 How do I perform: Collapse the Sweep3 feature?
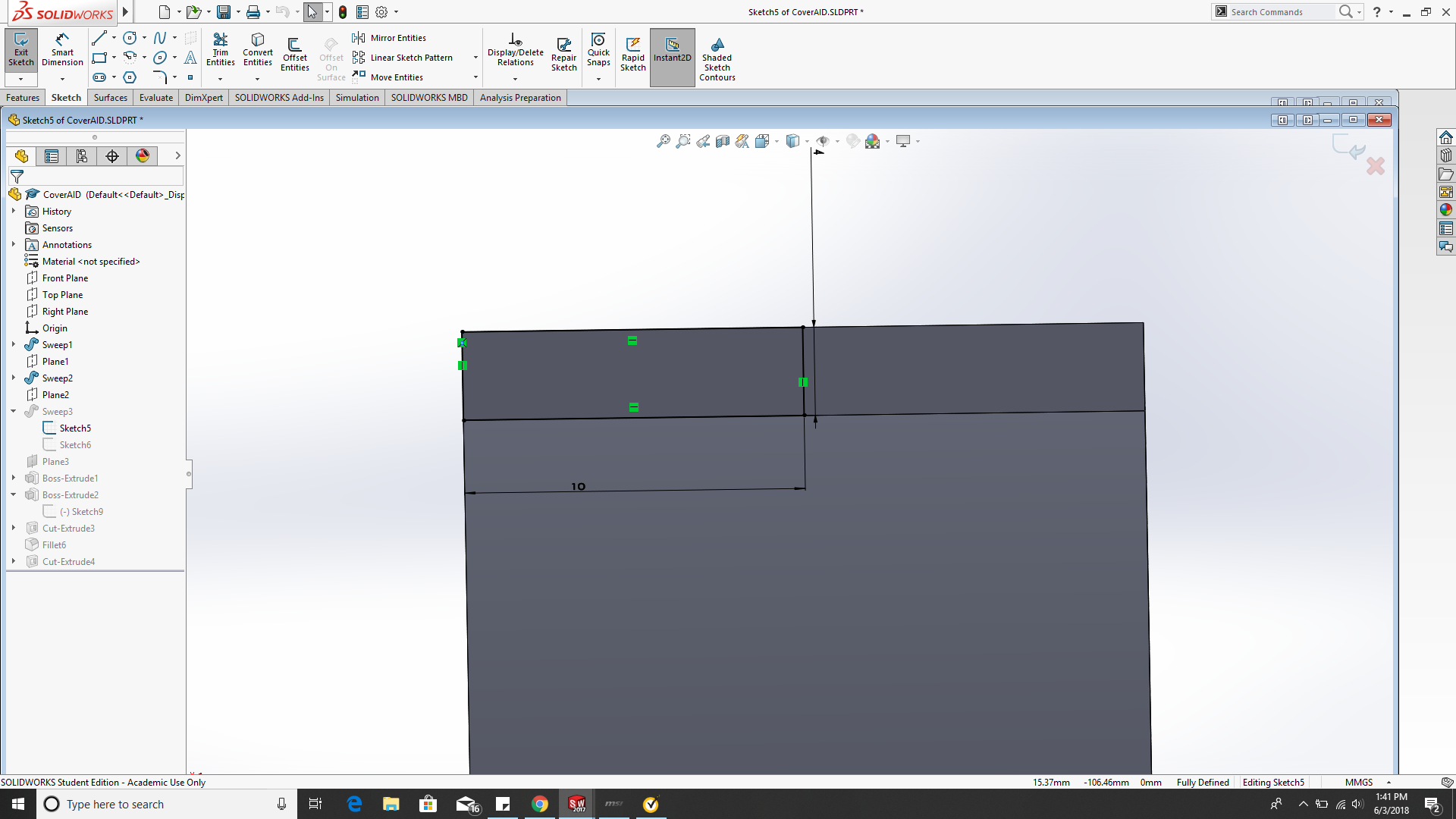click(x=14, y=411)
